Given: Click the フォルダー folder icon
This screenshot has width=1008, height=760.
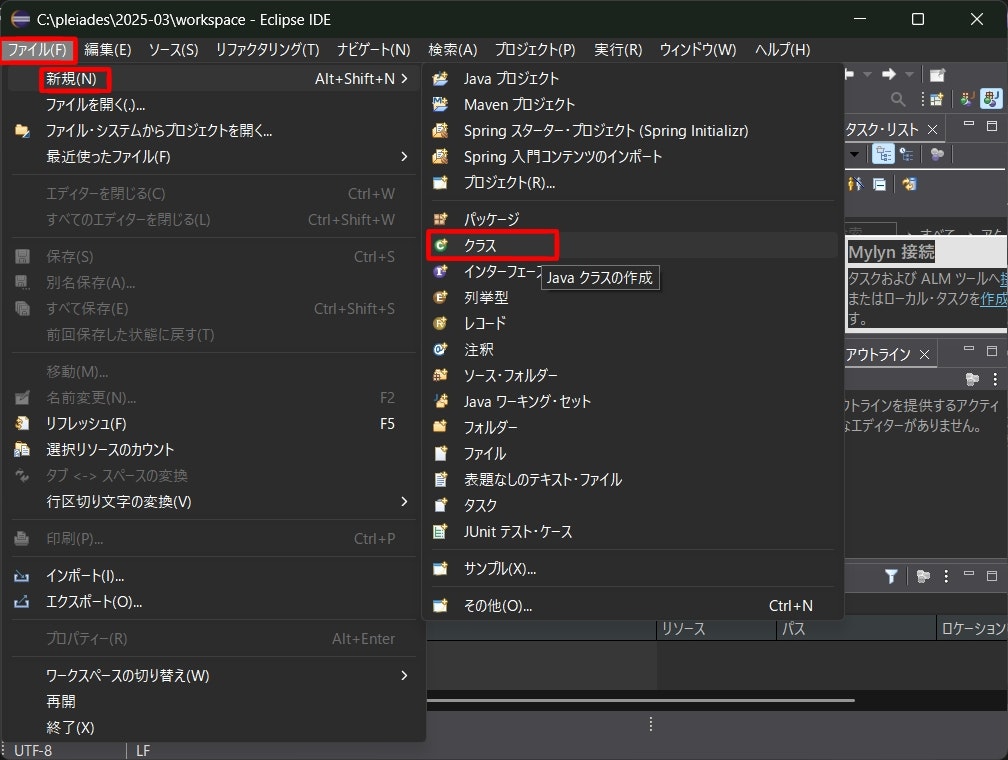Looking at the screenshot, I should [x=440, y=427].
